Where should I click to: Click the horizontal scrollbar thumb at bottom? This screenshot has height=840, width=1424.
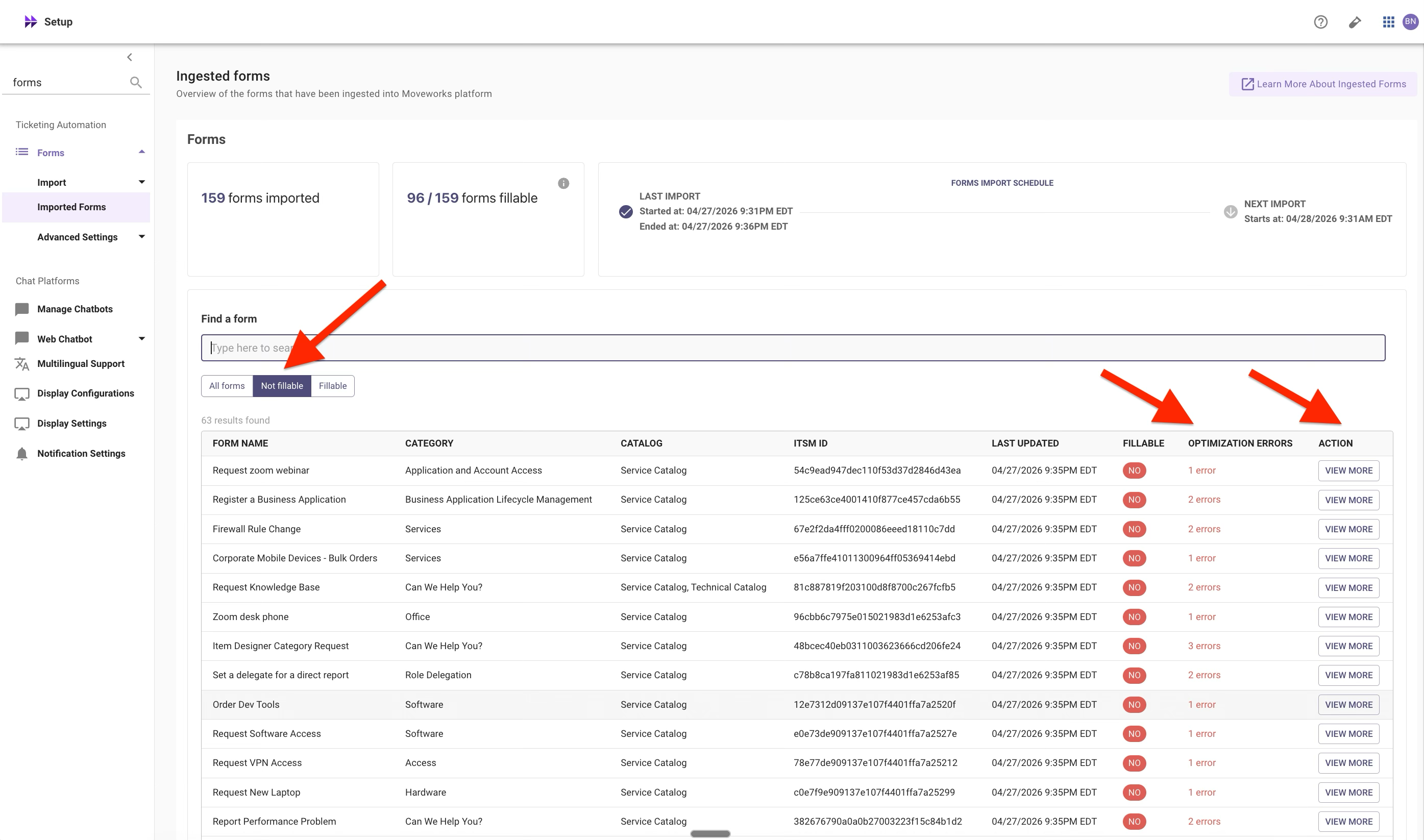point(710,834)
